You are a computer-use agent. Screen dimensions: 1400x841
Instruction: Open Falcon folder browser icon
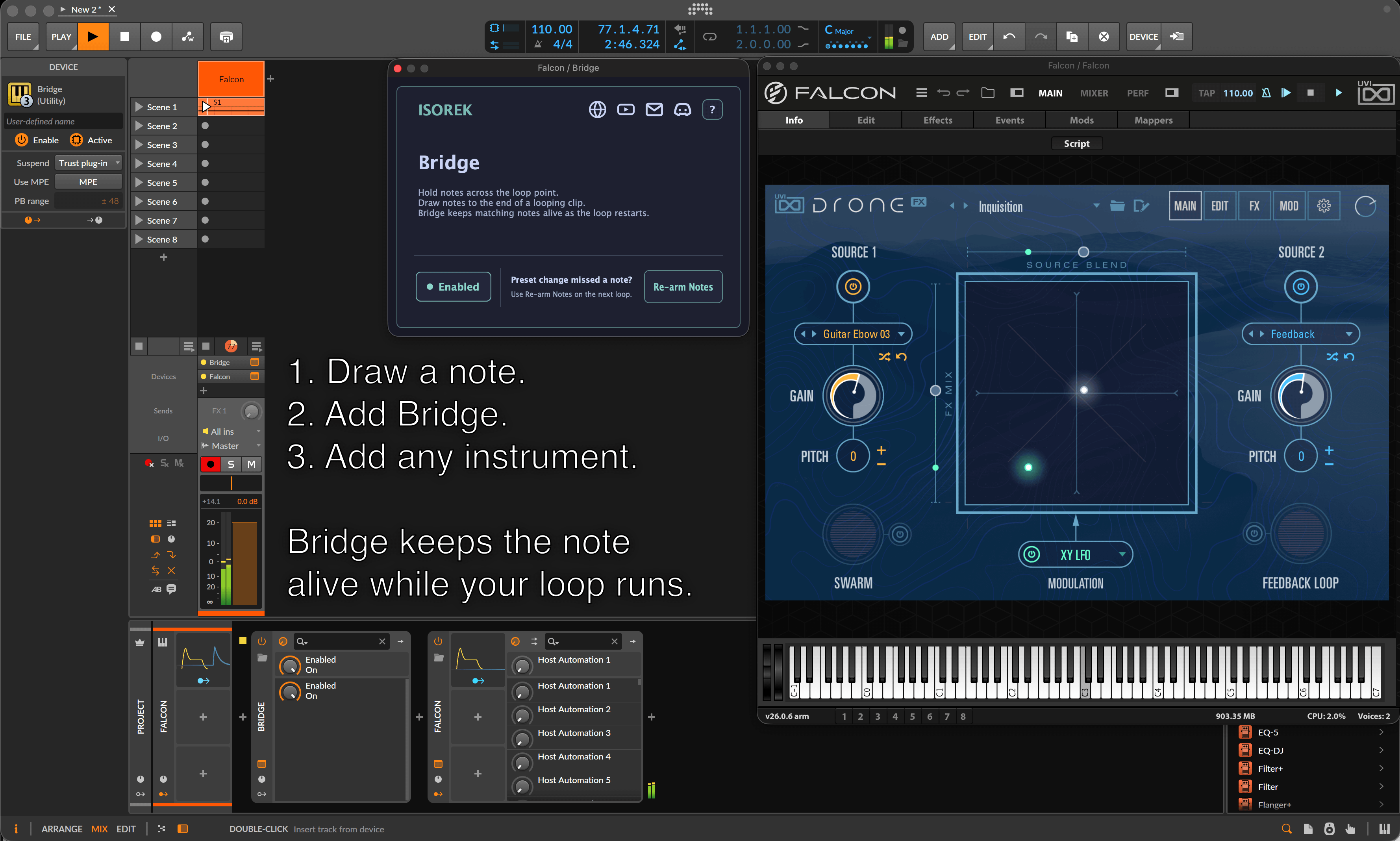(987, 93)
